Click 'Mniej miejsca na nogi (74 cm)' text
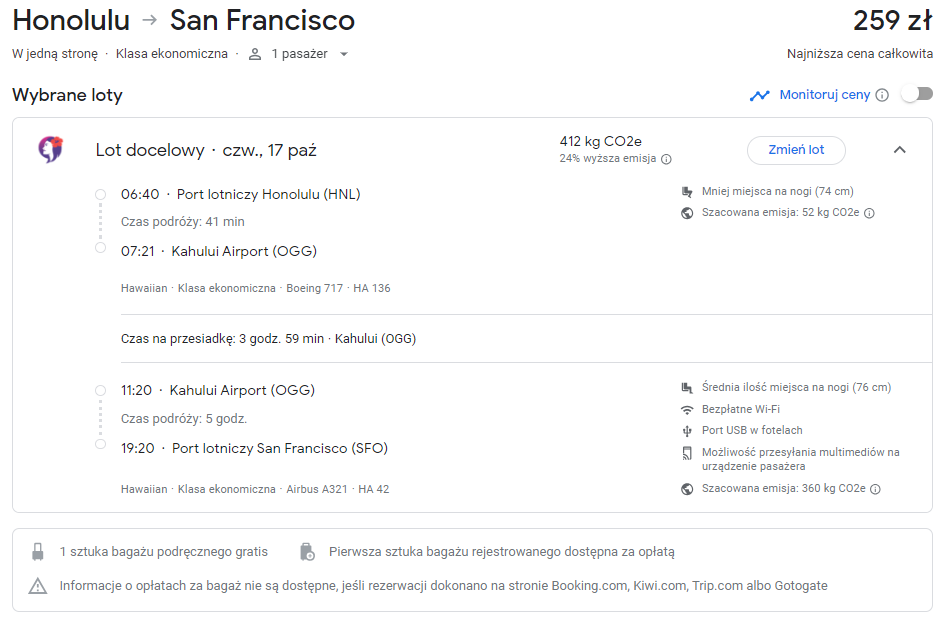The image size is (943, 619). click(x=778, y=191)
